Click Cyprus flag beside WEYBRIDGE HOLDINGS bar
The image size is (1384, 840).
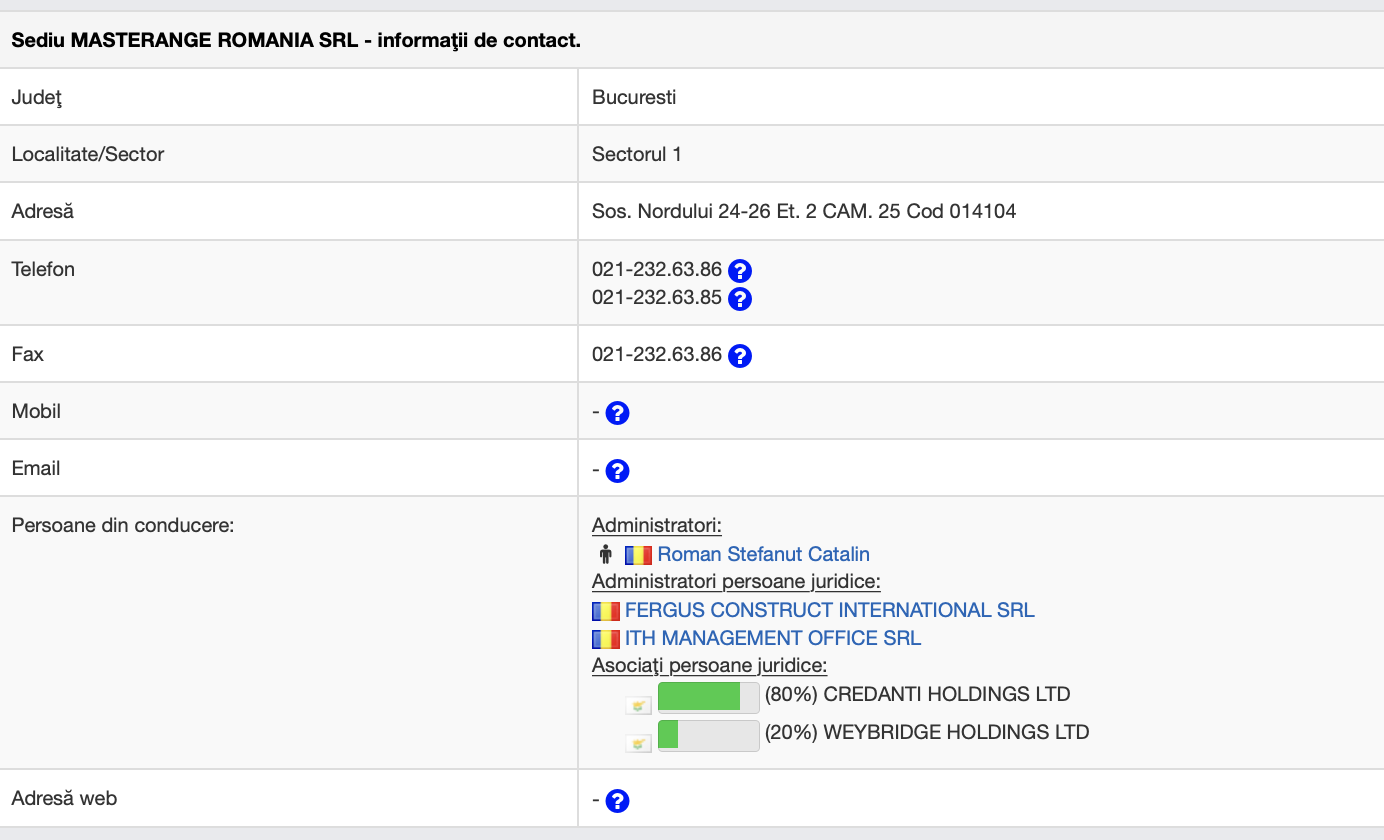[638, 742]
